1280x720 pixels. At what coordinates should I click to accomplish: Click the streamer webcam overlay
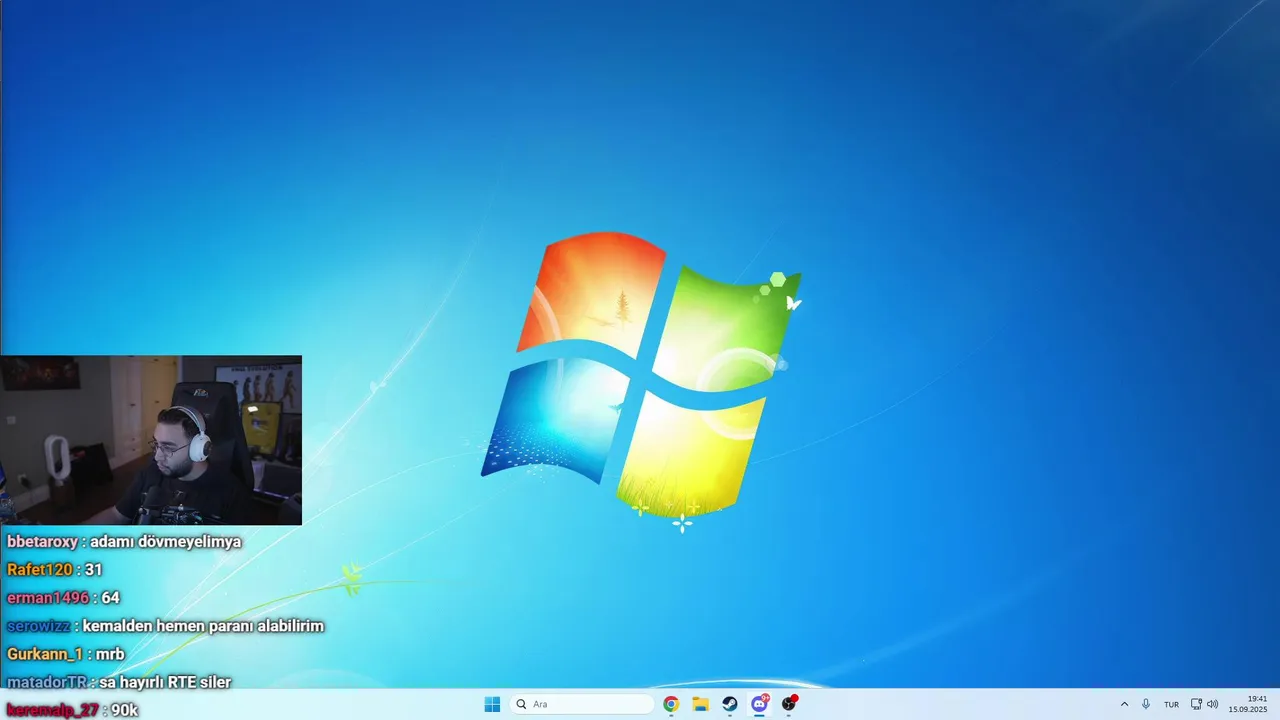tap(151, 440)
